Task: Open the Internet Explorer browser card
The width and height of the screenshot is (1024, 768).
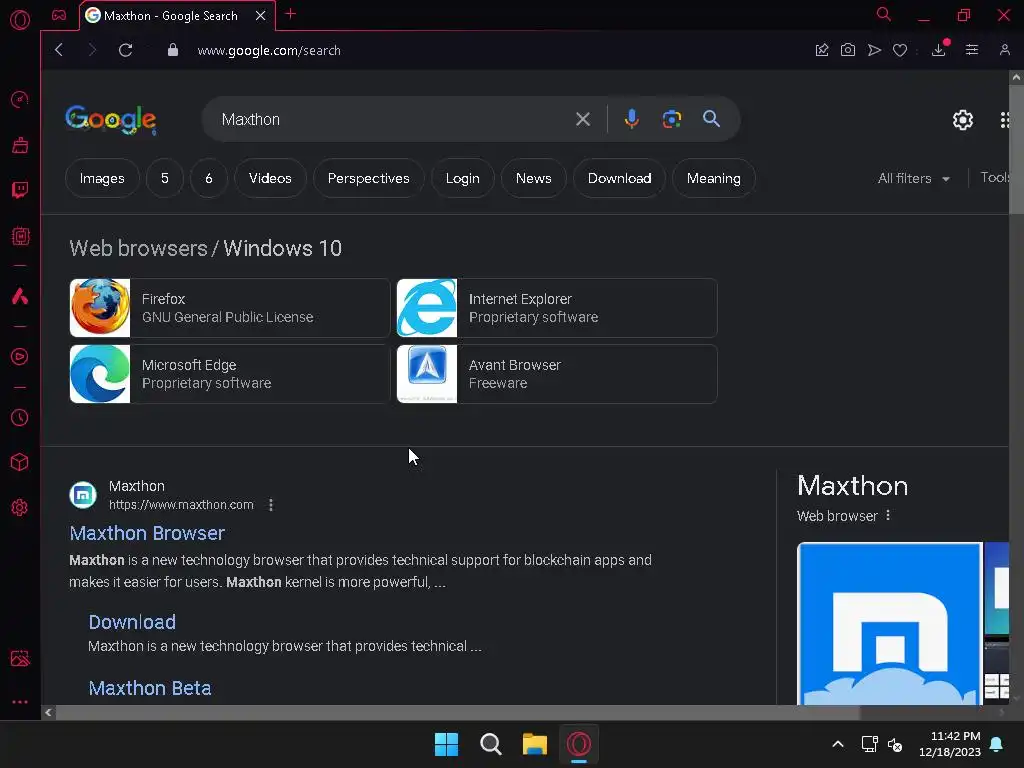Action: [556, 308]
